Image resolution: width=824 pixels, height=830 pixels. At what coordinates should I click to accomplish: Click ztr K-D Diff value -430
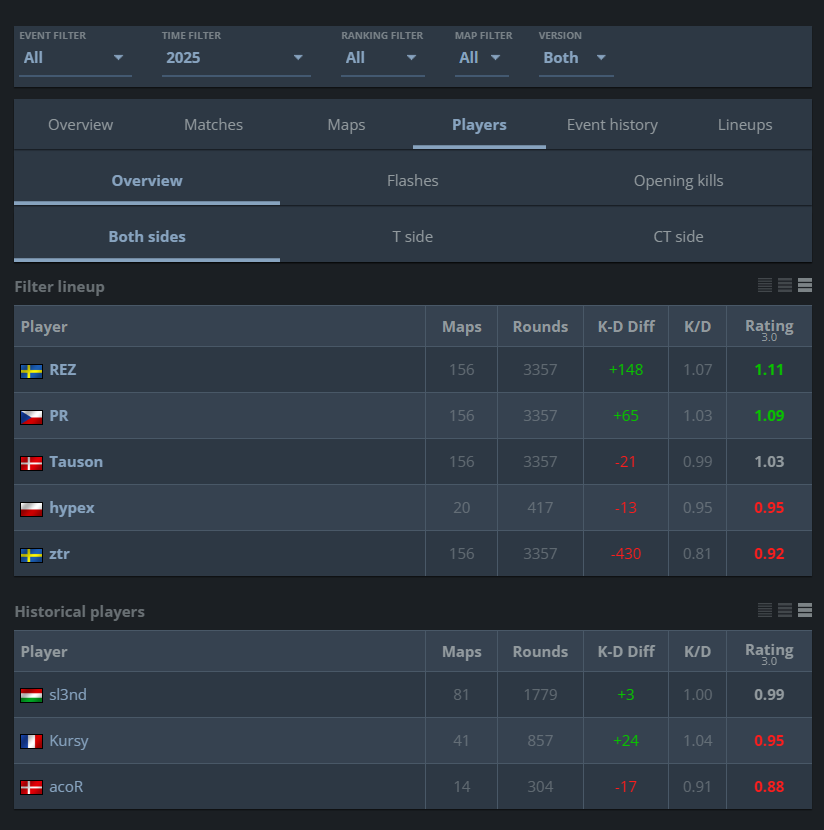point(626,554)
